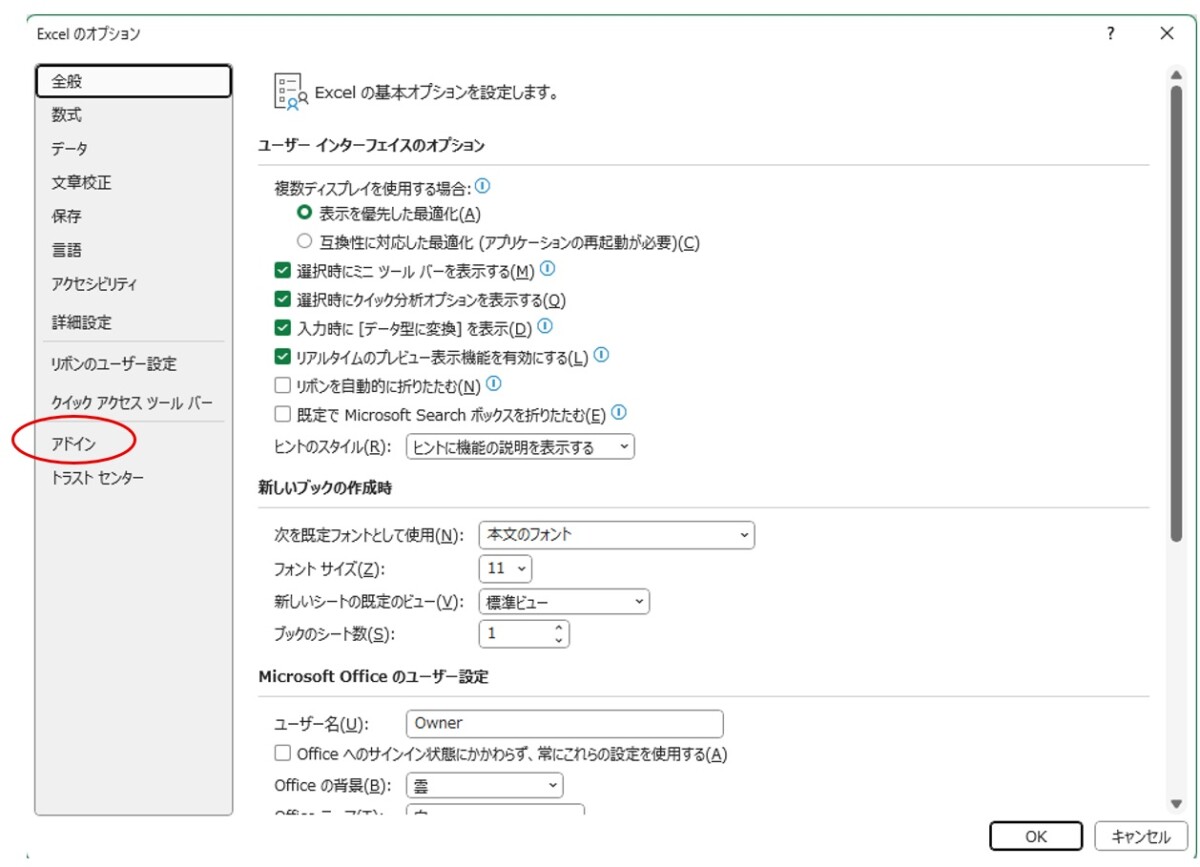Click info icon beside Microsoft Search option

(619, 413)
